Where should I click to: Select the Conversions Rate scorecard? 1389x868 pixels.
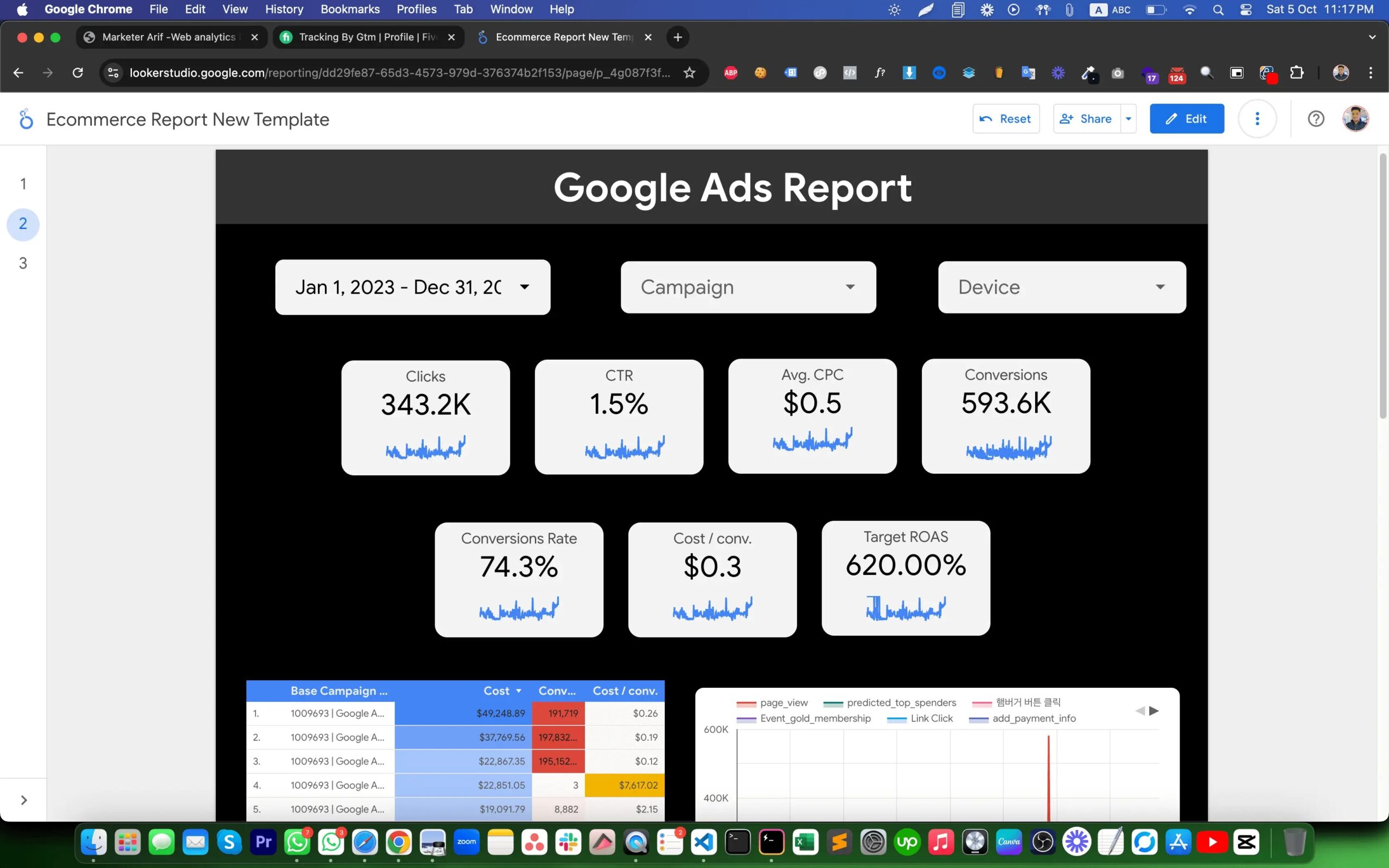pos(519,580)
